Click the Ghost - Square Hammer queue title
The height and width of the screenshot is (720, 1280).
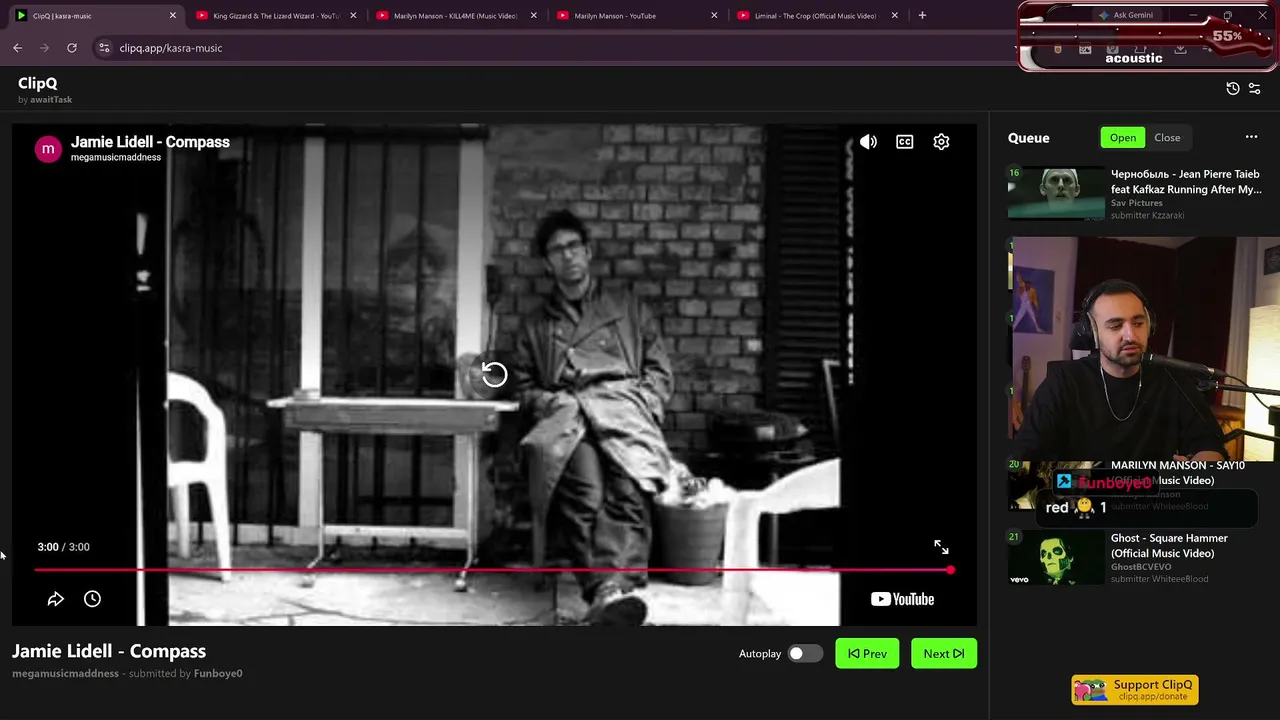tap(1169, 546)
